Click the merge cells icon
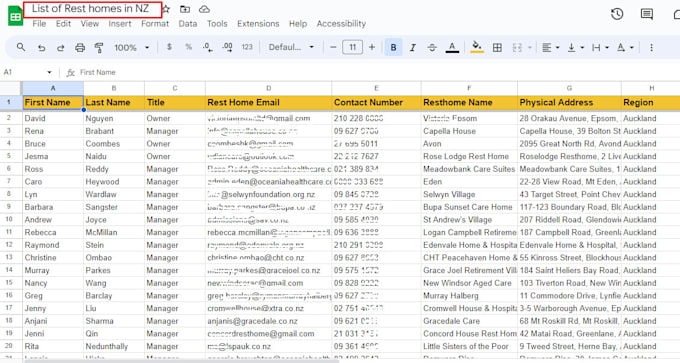 point(517,48)
